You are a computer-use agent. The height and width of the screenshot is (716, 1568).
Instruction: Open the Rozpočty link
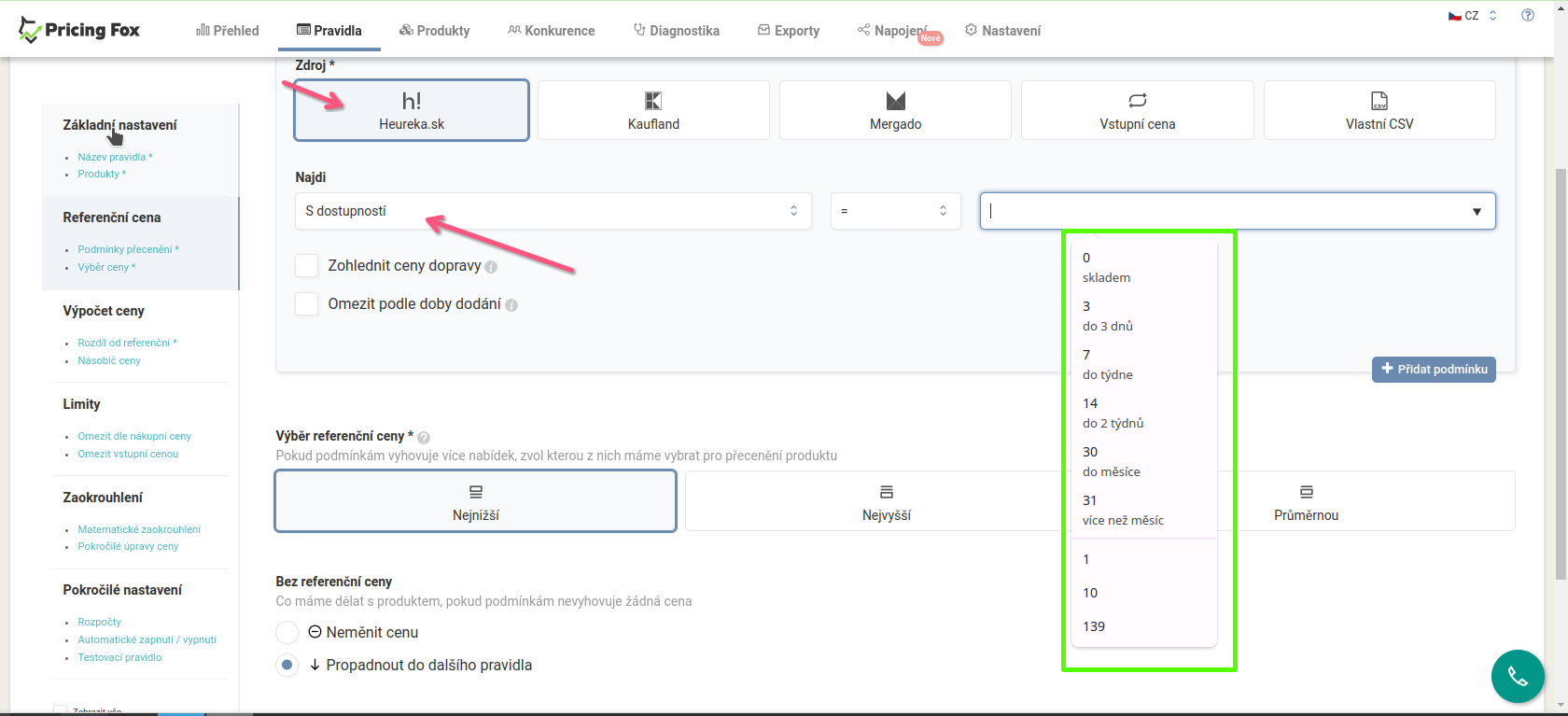(x=99, y=622)
